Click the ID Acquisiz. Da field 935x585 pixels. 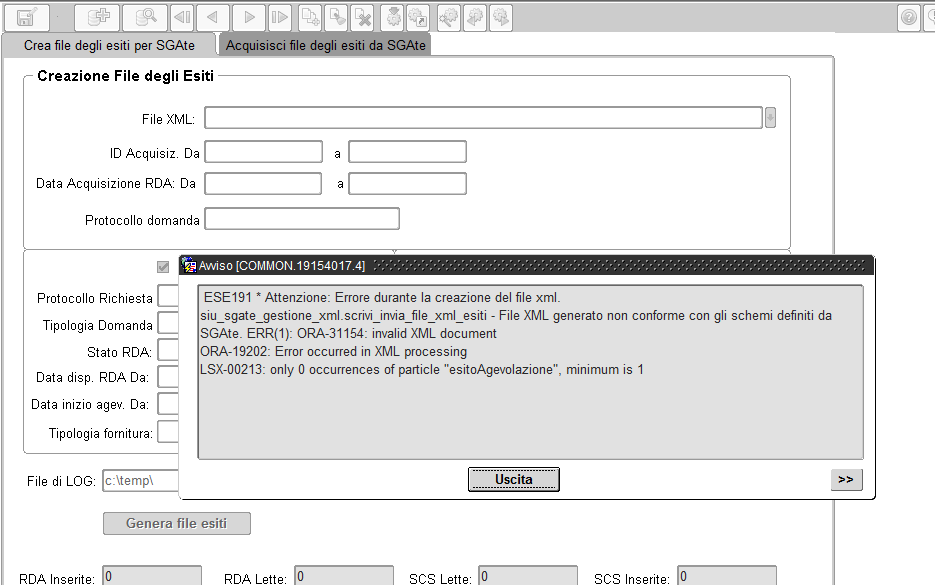(x=264, y=152)
